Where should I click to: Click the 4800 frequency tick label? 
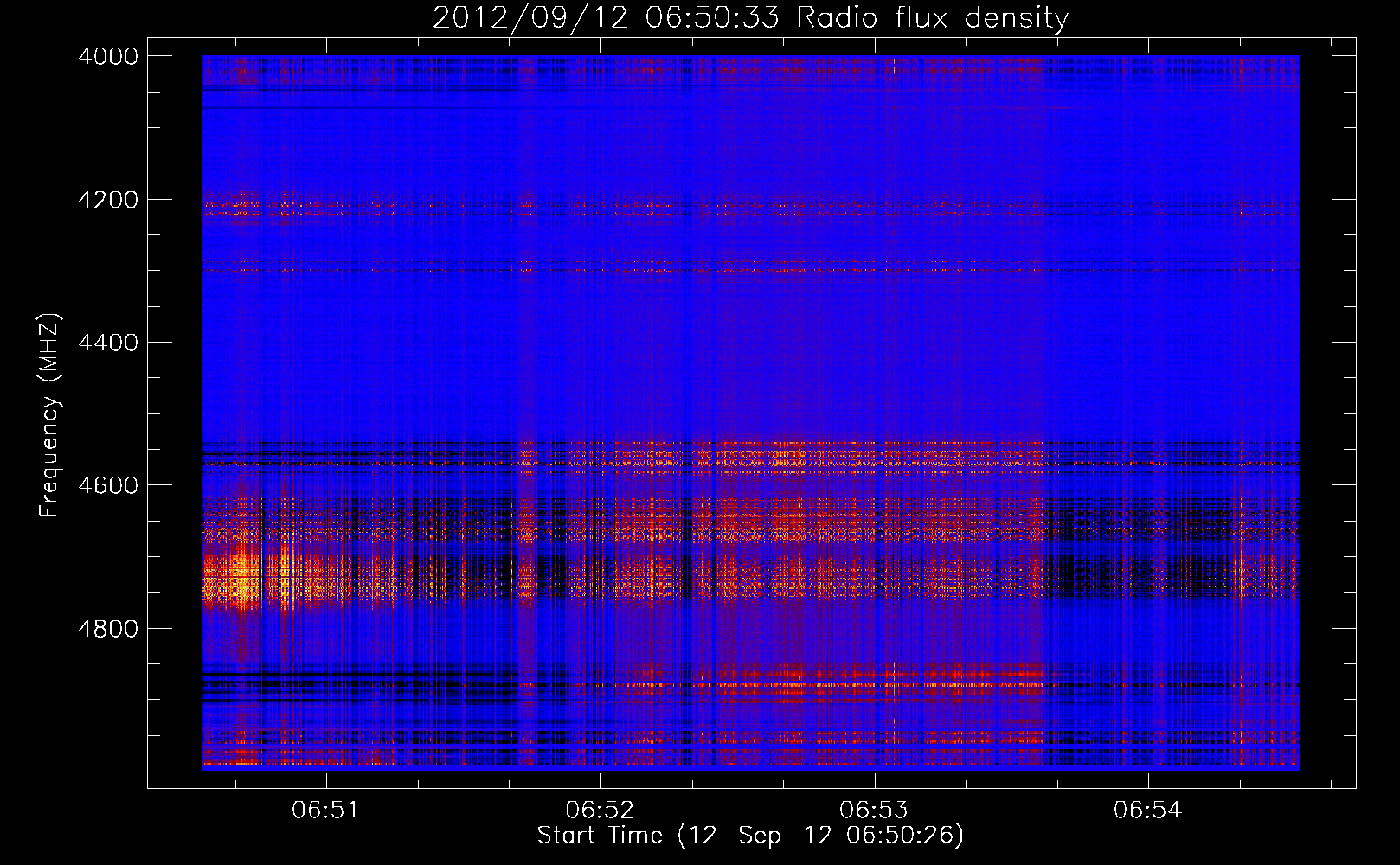tap(108, 629)
